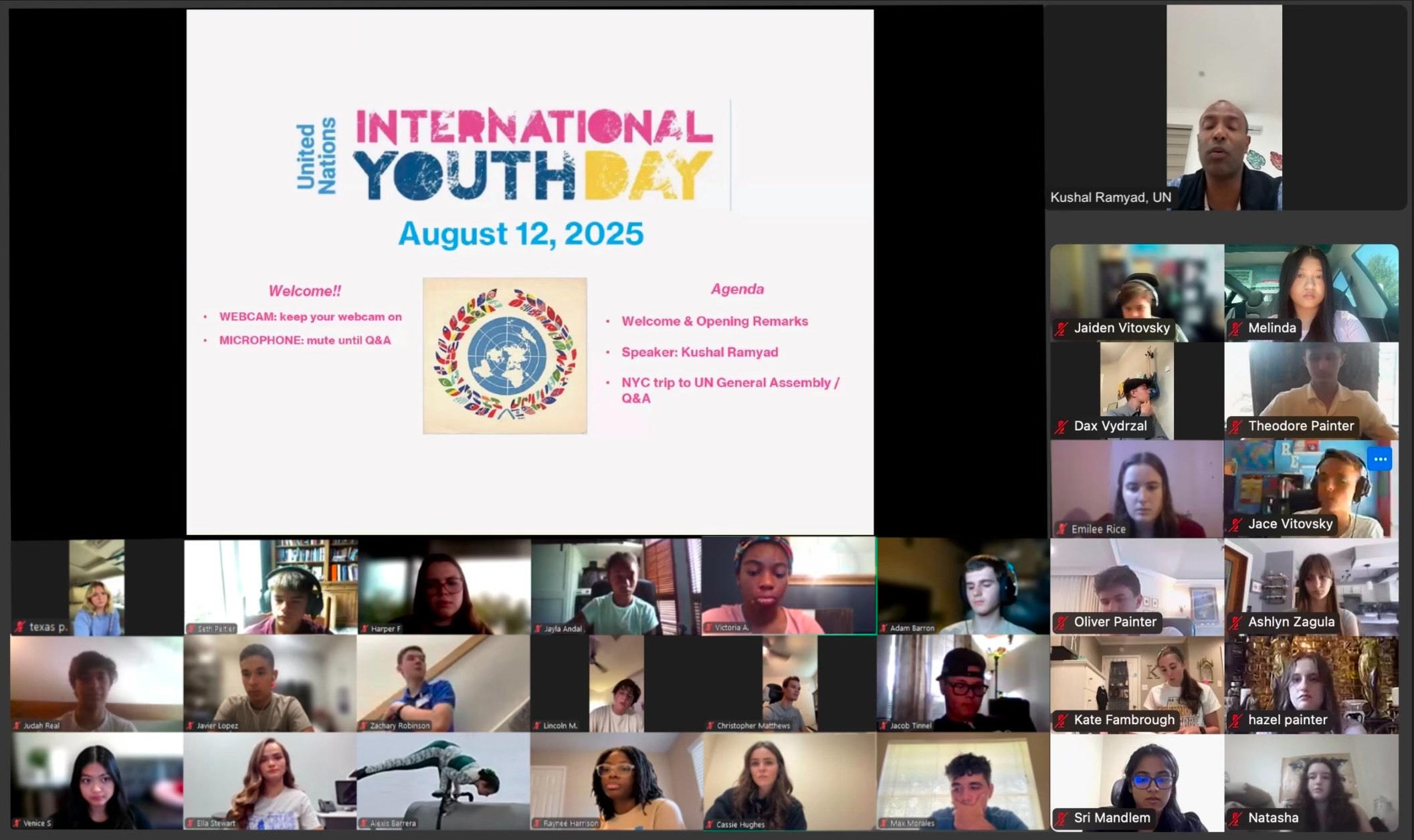Click texas p.'s muted mic icon
Viewport: 1414px width, 840px height.
pyautogui.click(x=20, y=627)
